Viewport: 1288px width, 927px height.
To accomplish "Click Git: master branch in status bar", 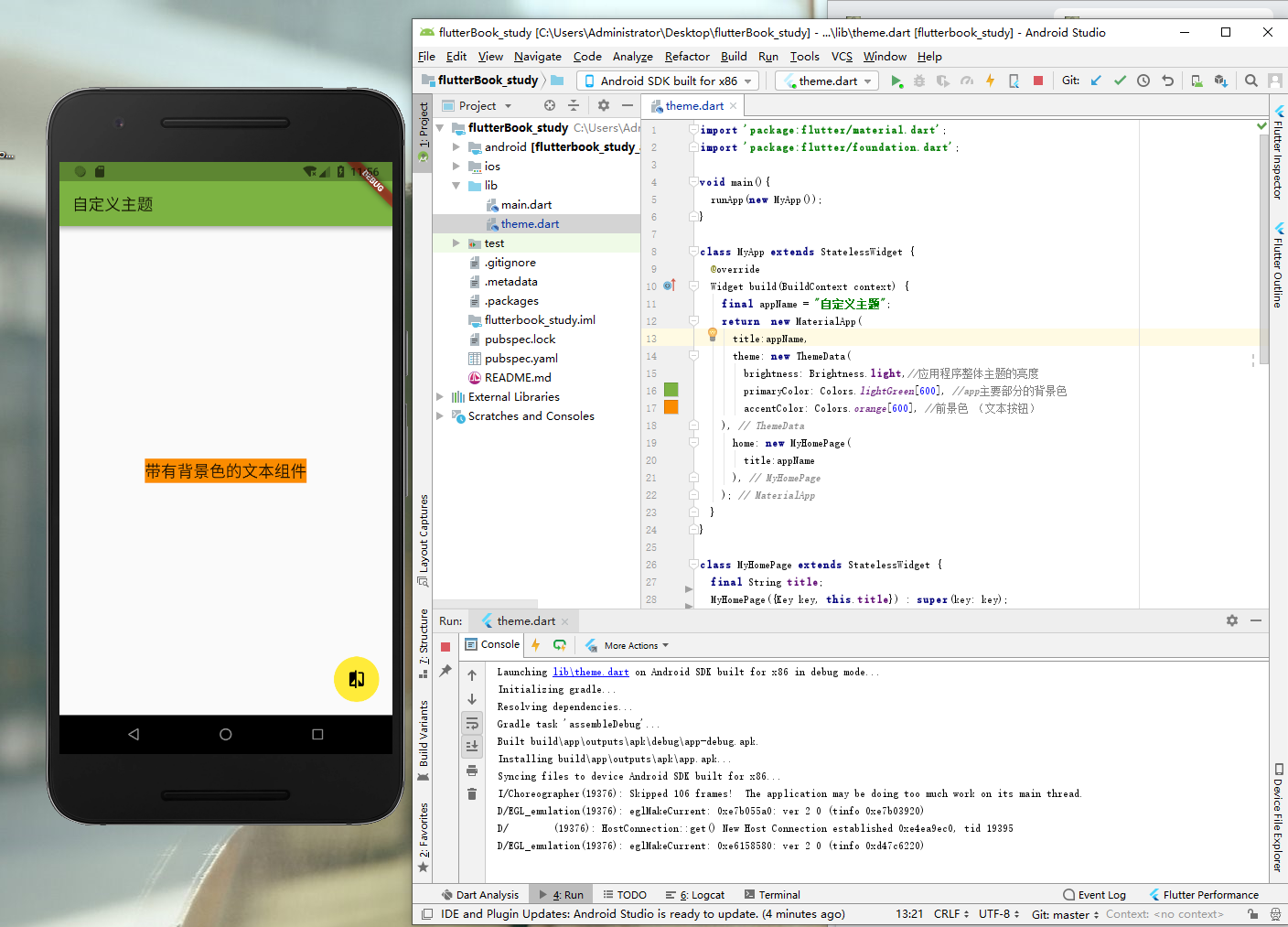I will tap(1065, 914).
